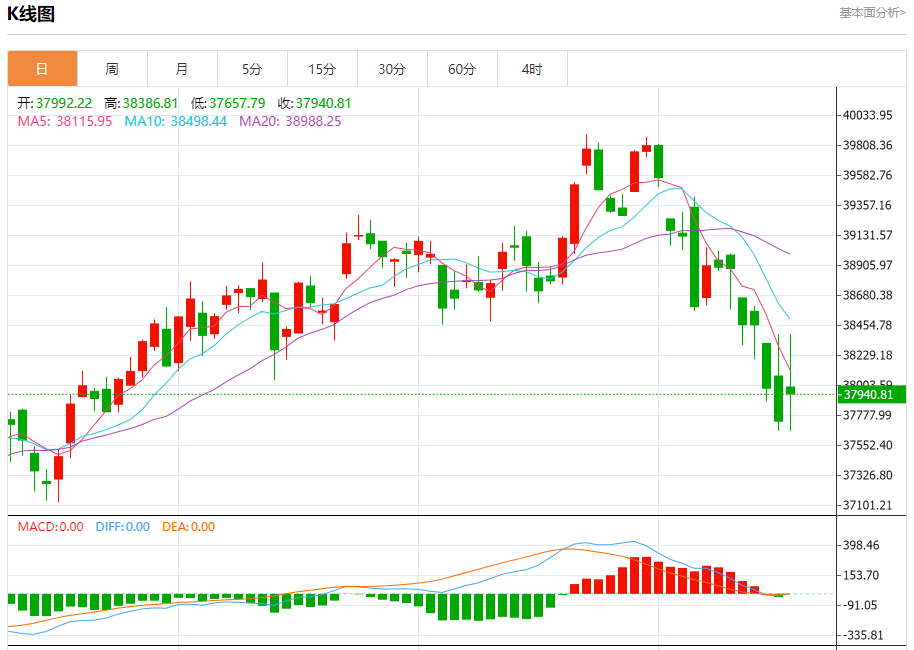The width and height of the screenshot is (914, 650).
Task: Click the opening price 37992.22
Action: pyautogui.click(x=64, y=103)
